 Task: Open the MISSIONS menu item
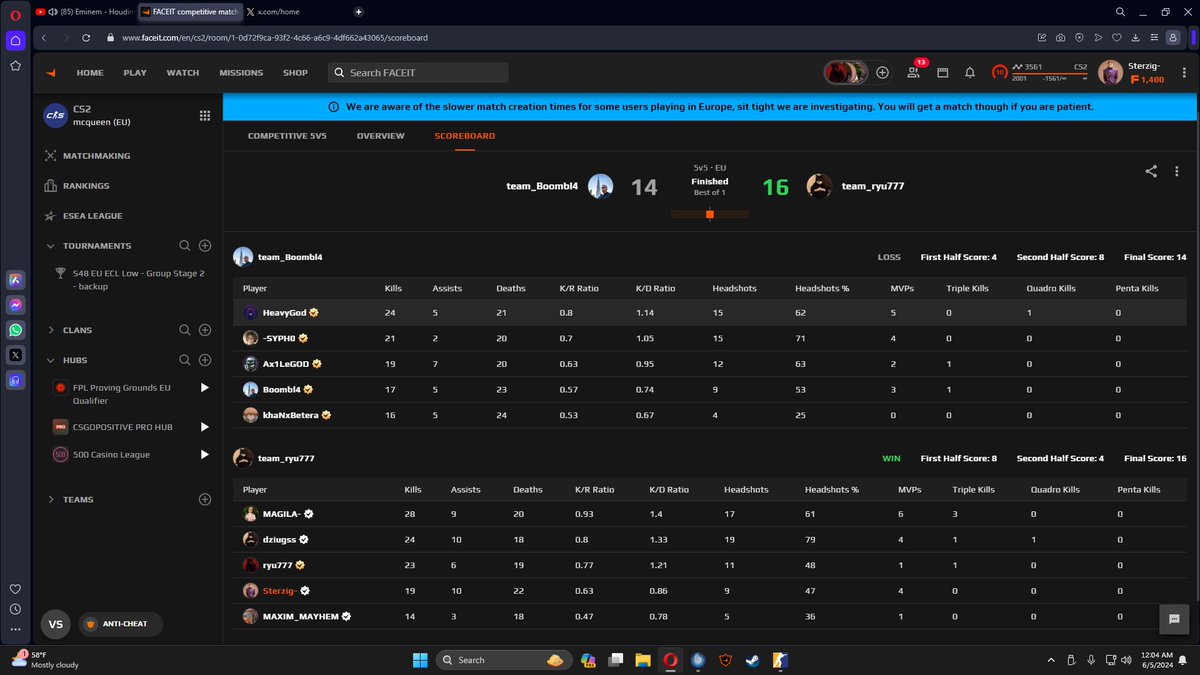click(x=241, y=73)
